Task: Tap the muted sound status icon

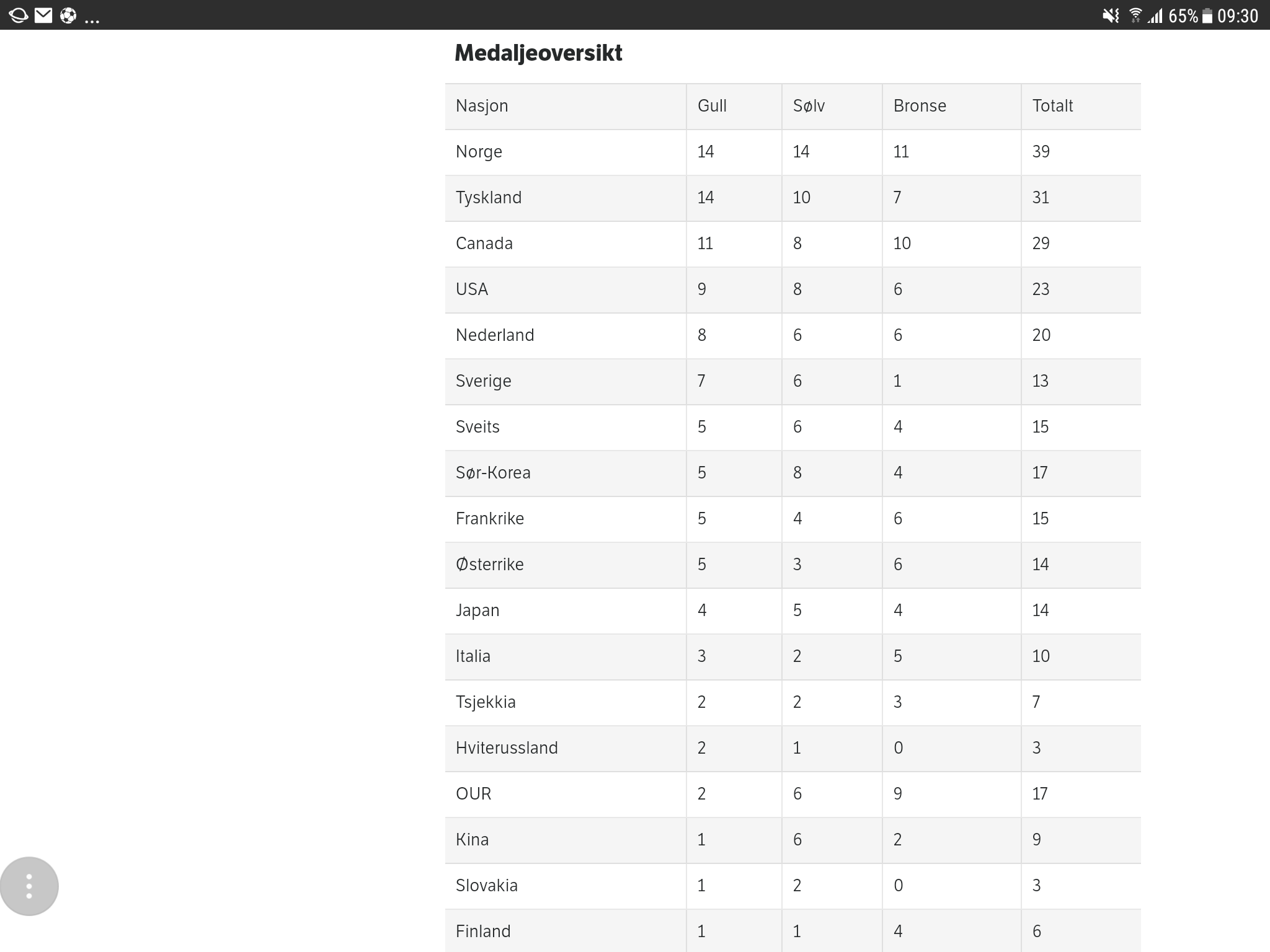Action: pos(1111,15)
